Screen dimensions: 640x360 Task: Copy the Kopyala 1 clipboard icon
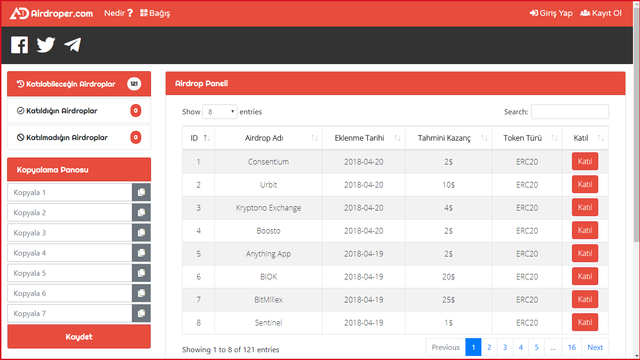[141, 192]
